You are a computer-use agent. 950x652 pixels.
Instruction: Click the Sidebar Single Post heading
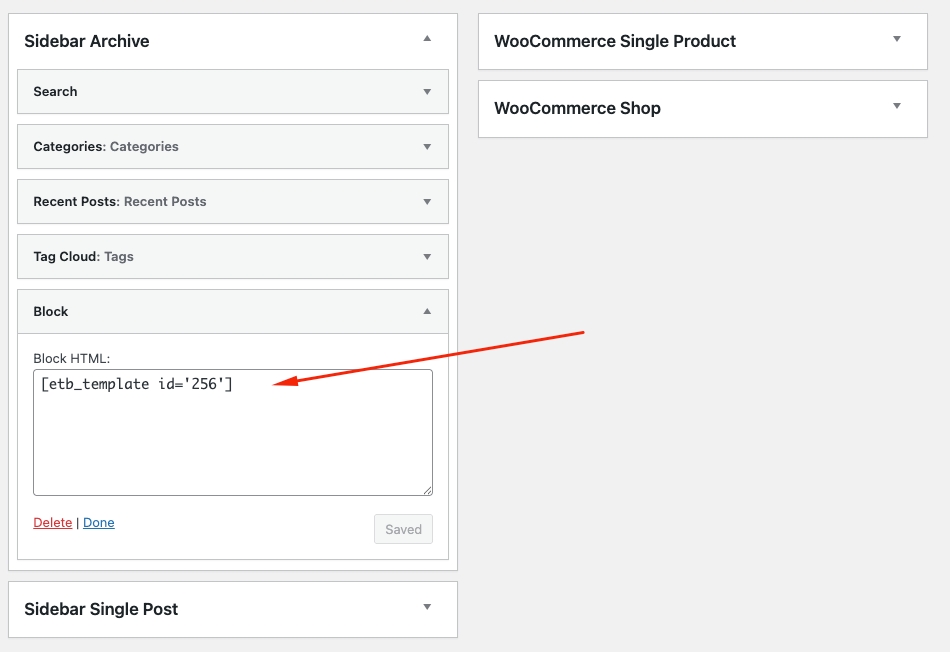101,609
